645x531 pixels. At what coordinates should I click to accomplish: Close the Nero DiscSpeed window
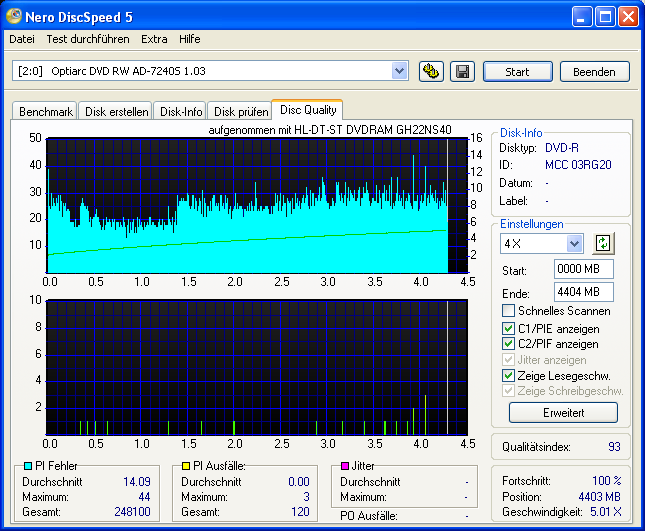coord(629,17)
